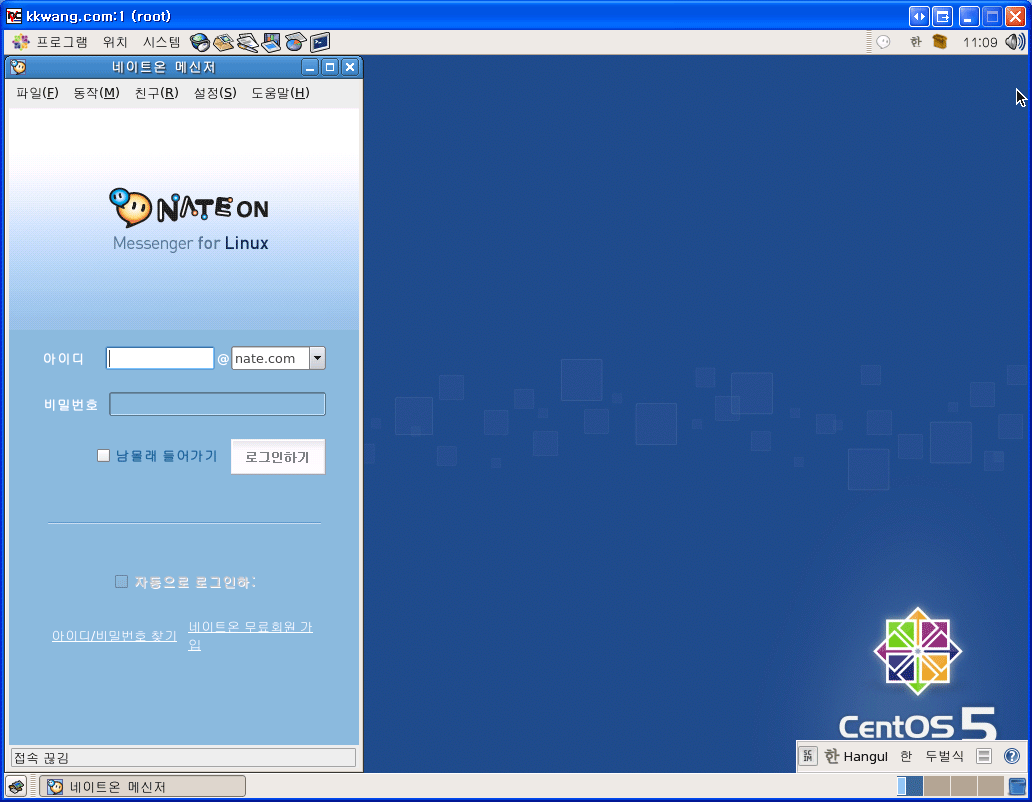Expand the nate.com domain dropdown arrow
The height and width of the screenshot is (802, 1032).
click(317, 358)
